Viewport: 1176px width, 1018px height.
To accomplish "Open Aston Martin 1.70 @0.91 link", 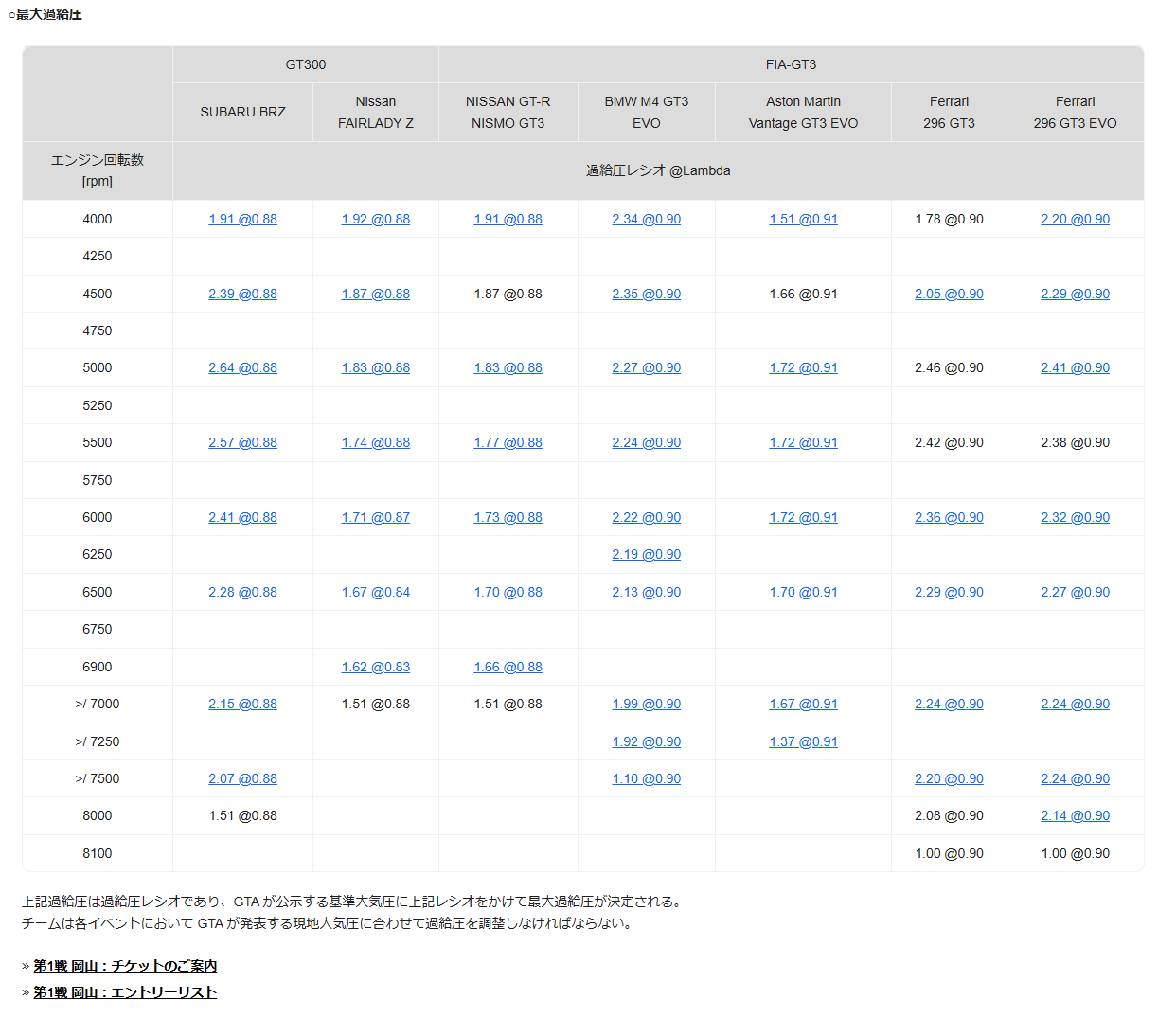I will pos(804,592).
